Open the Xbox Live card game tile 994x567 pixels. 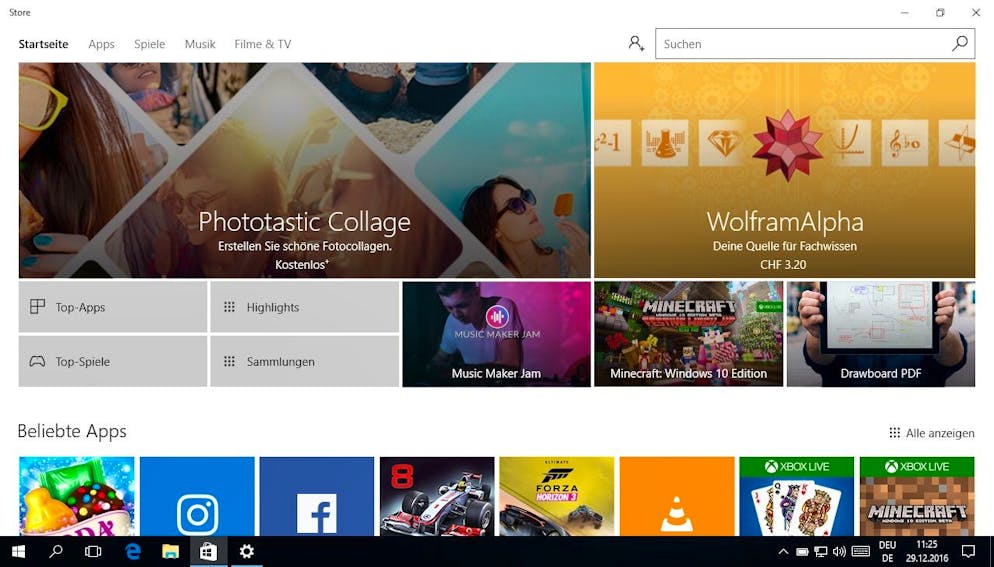(797, 496)
